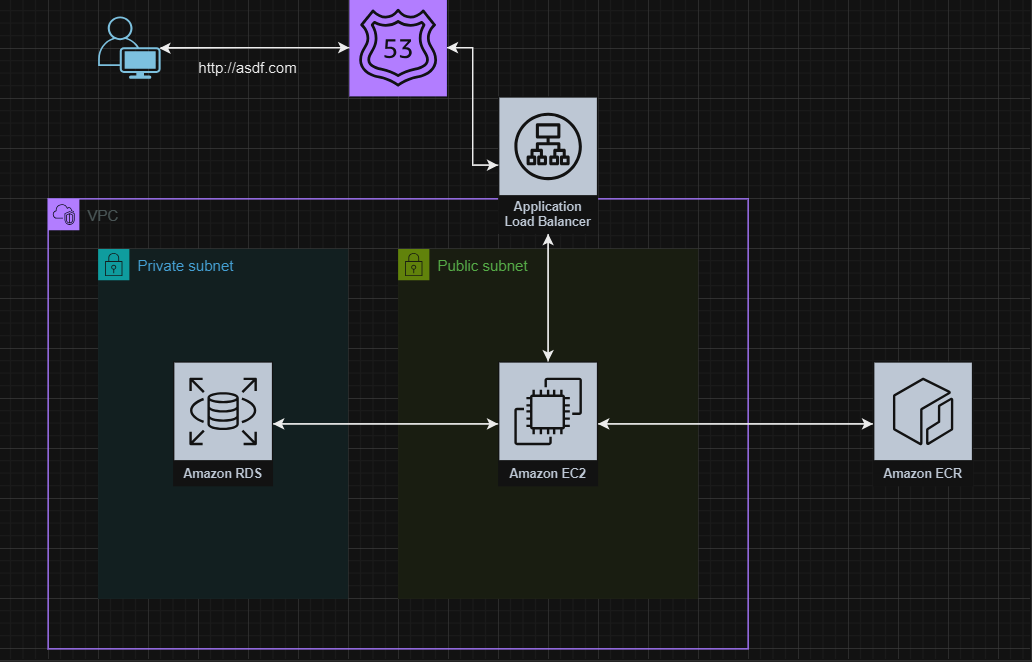Click the Public subnet lock icon
Image resolution: width=1032 pixels, height=662 pixels.
pos(413,265)
